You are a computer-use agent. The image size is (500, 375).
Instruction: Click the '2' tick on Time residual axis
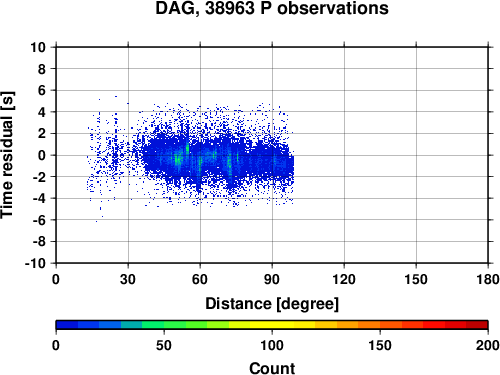click(42, 134)
